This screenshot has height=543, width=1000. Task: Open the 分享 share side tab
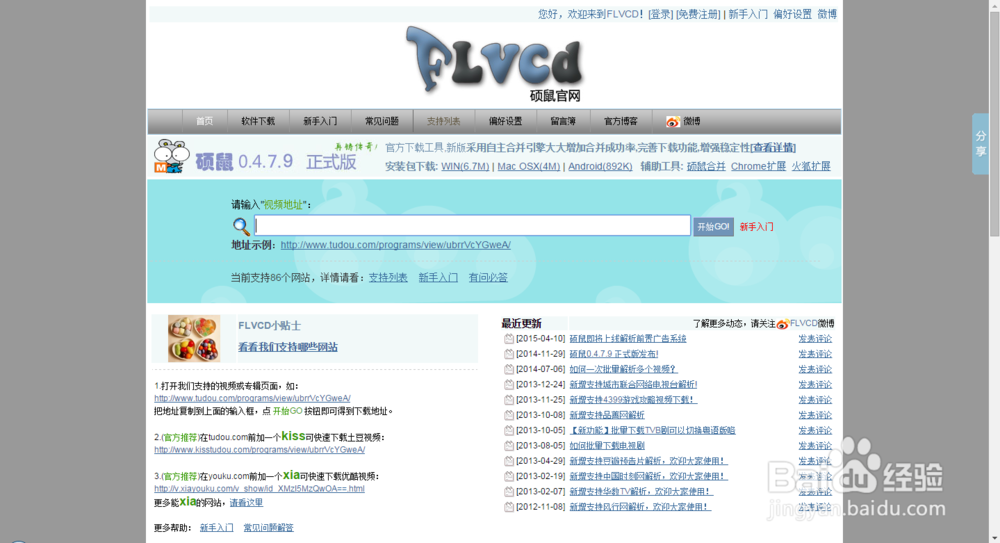(x=980, y=144)
